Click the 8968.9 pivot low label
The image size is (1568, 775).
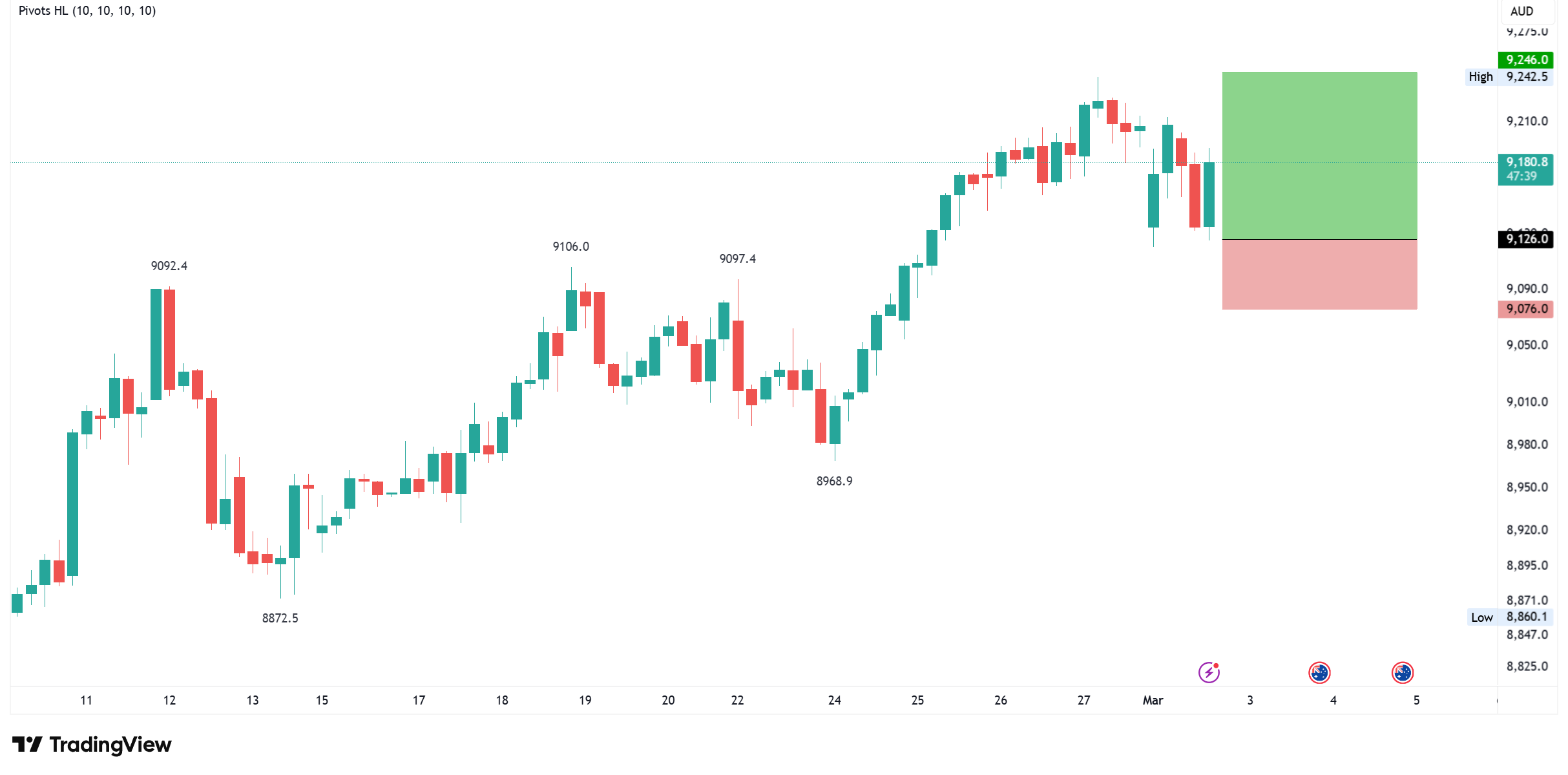(x=834, y=481)
